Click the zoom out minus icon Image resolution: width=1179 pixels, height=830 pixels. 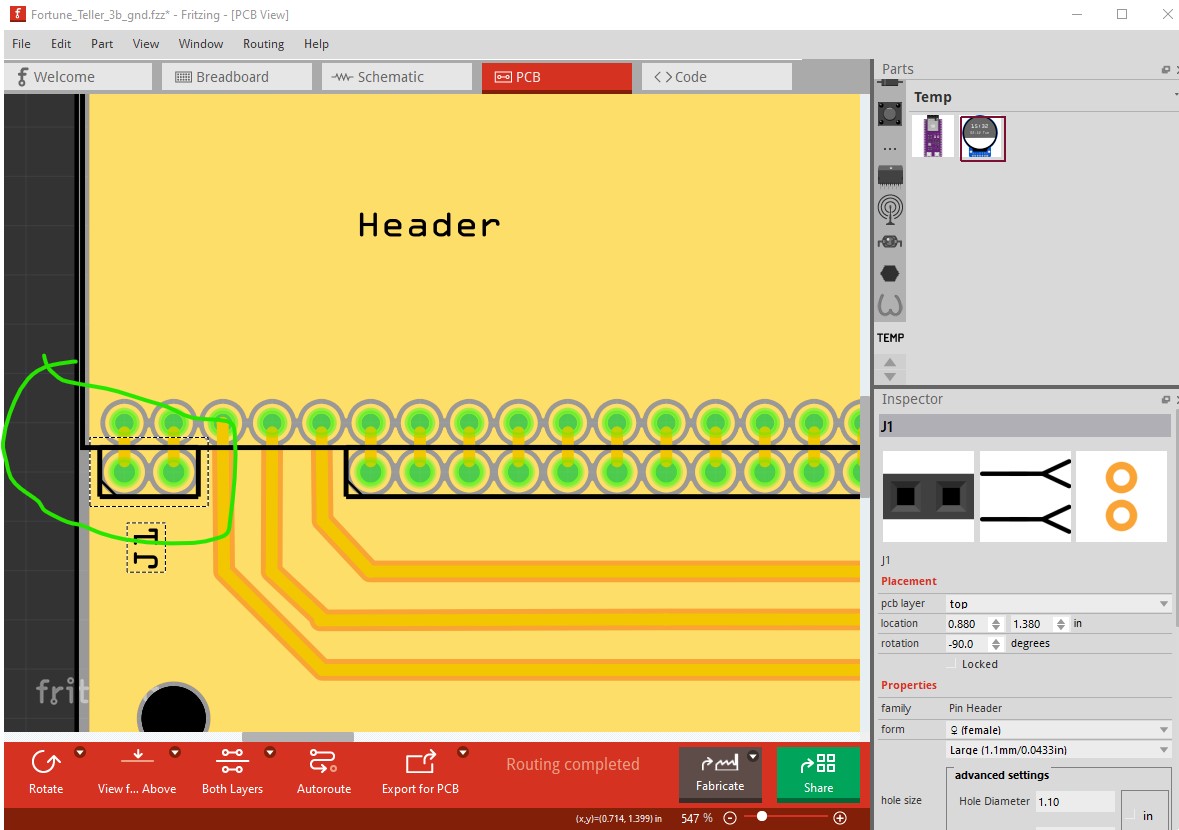pyautogui.click(x=730, y=818)
